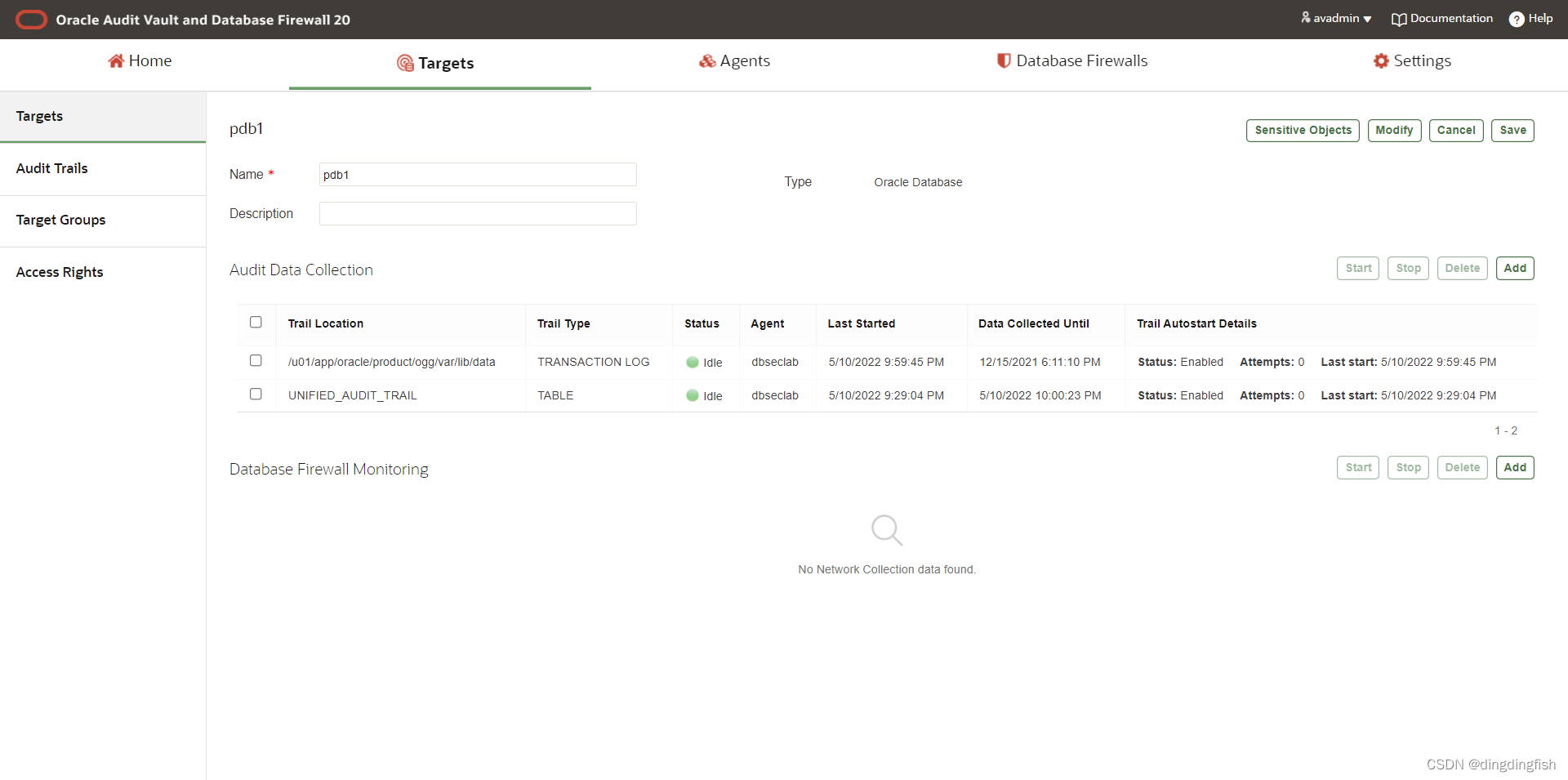Click the Agents icon
The height and width of the screenshot is (780, 1568).
tap(707, 61)
